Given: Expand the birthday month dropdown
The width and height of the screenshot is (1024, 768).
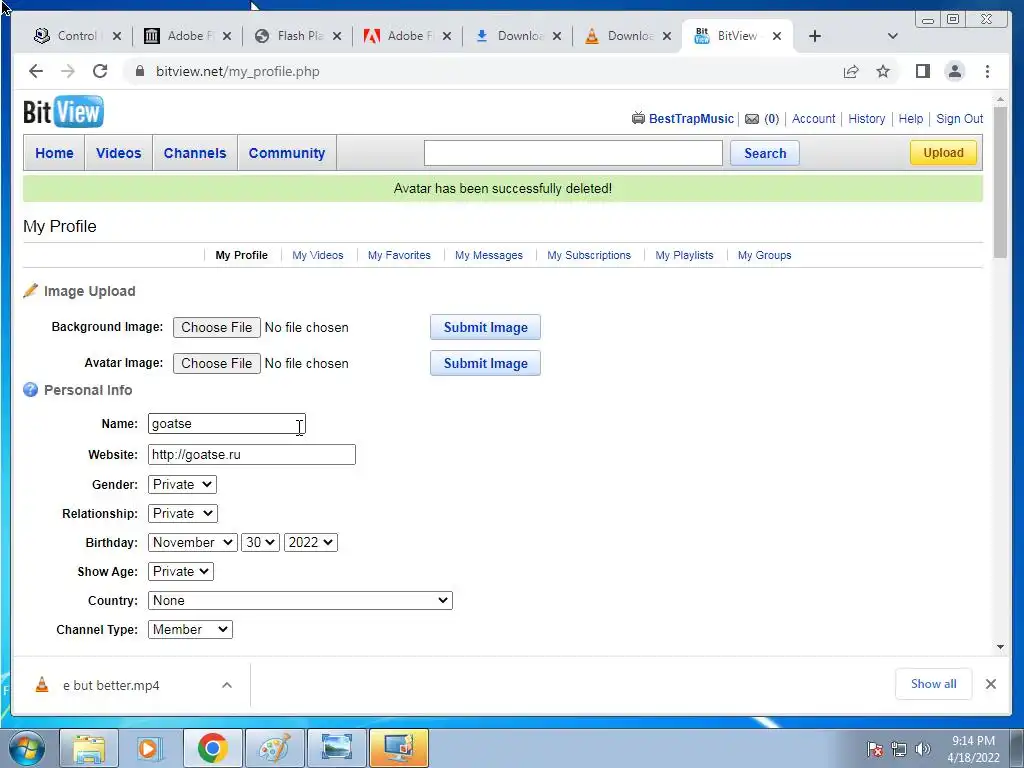Looking at the screenshot, I should (x=192, y=542).
